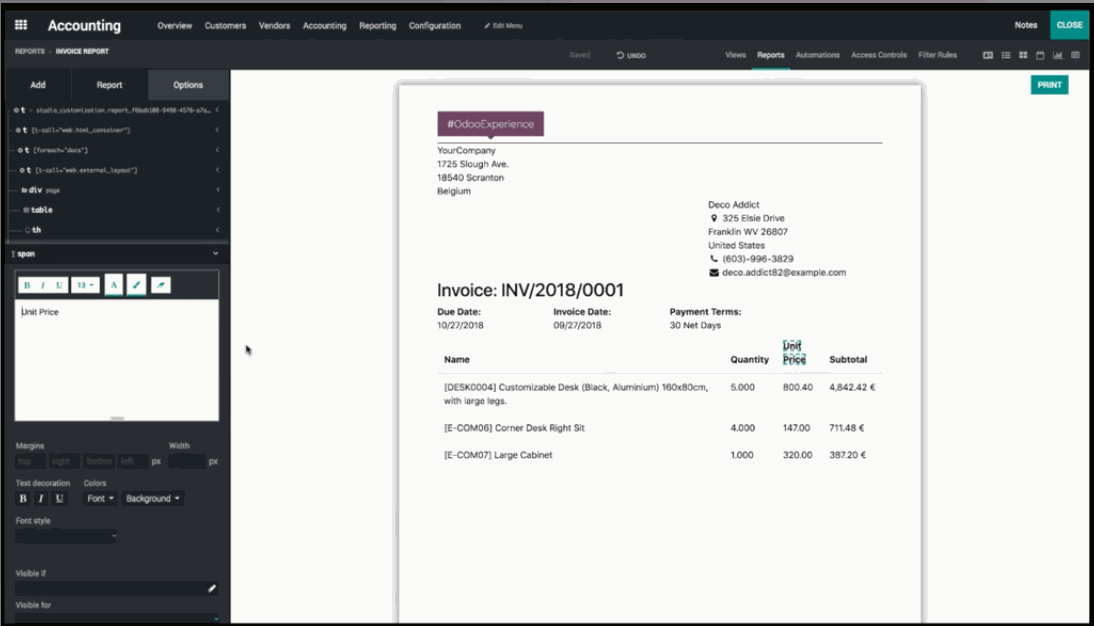Select the list view icon
Image resolution: width=1094 pixels, height=626 pixels.
1004,56
